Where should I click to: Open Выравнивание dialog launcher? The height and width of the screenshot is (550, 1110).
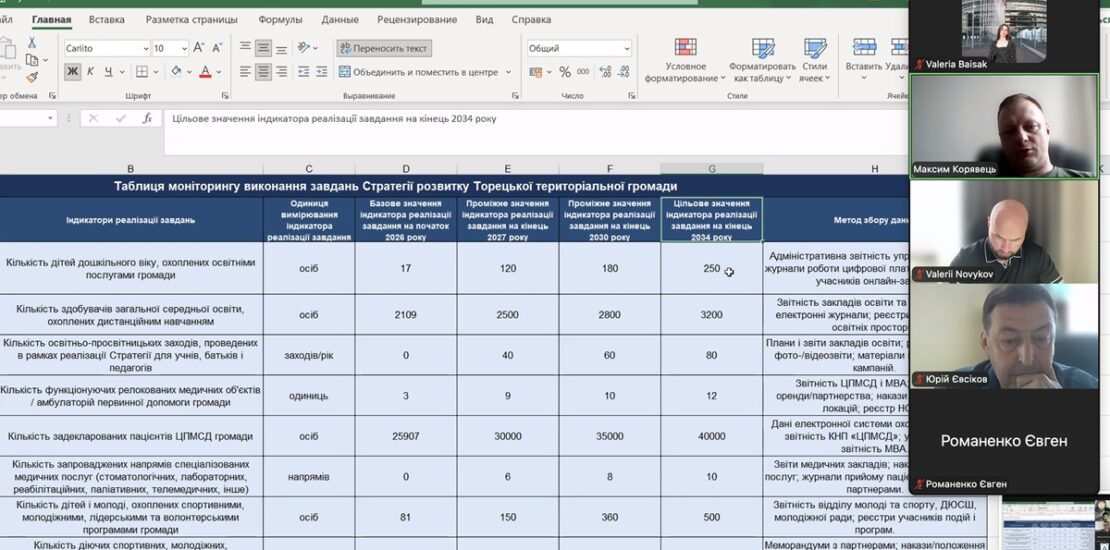pos(515,96)
